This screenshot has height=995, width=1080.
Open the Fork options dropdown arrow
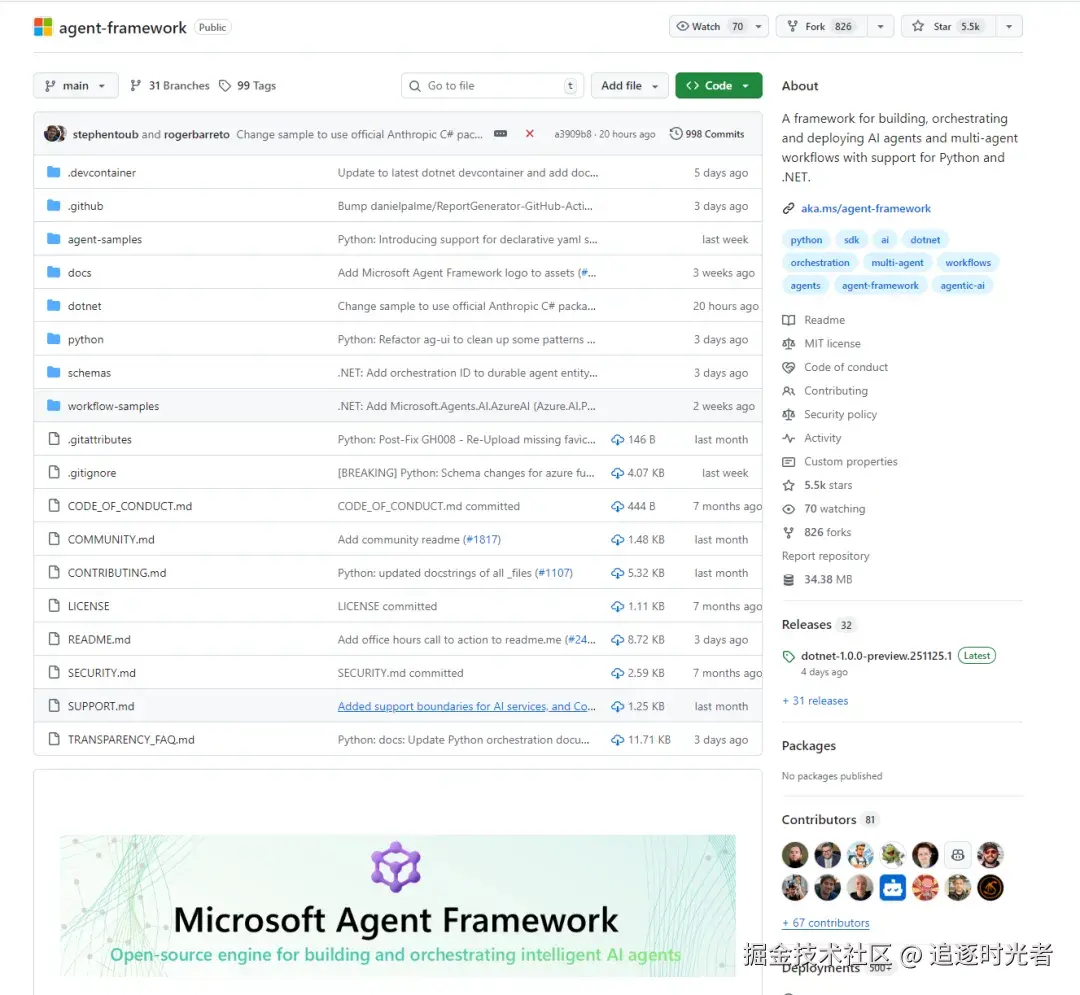(880, 26)
